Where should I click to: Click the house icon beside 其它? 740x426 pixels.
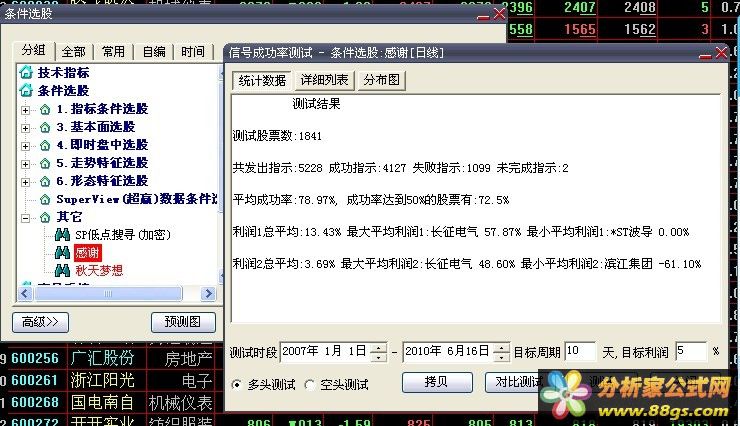point(45,217)
